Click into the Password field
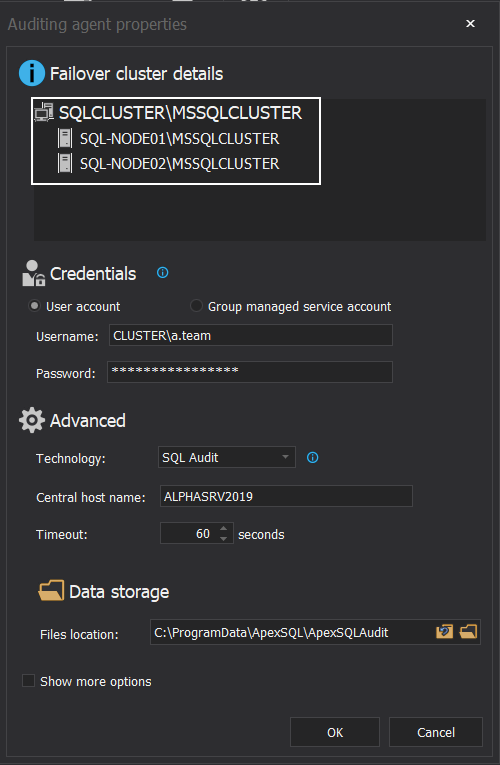The image size is (500, 765). pyautogui.click(x=250, y=372)
